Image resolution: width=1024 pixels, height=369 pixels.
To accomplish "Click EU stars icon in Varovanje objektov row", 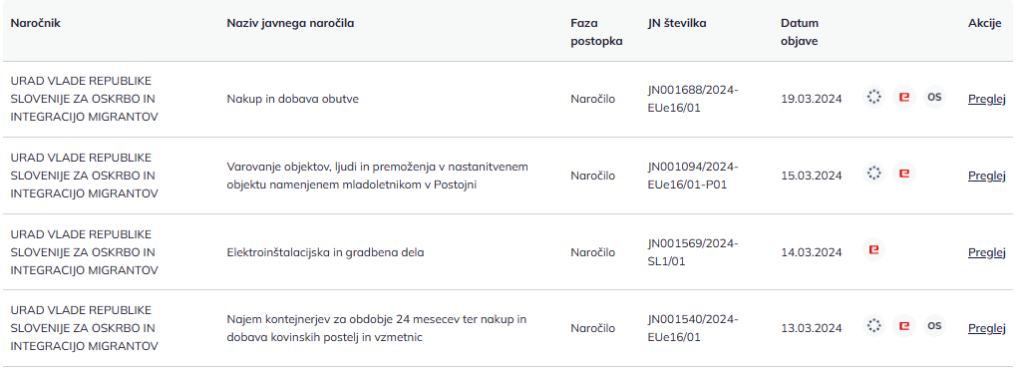I will pos(874,174).
